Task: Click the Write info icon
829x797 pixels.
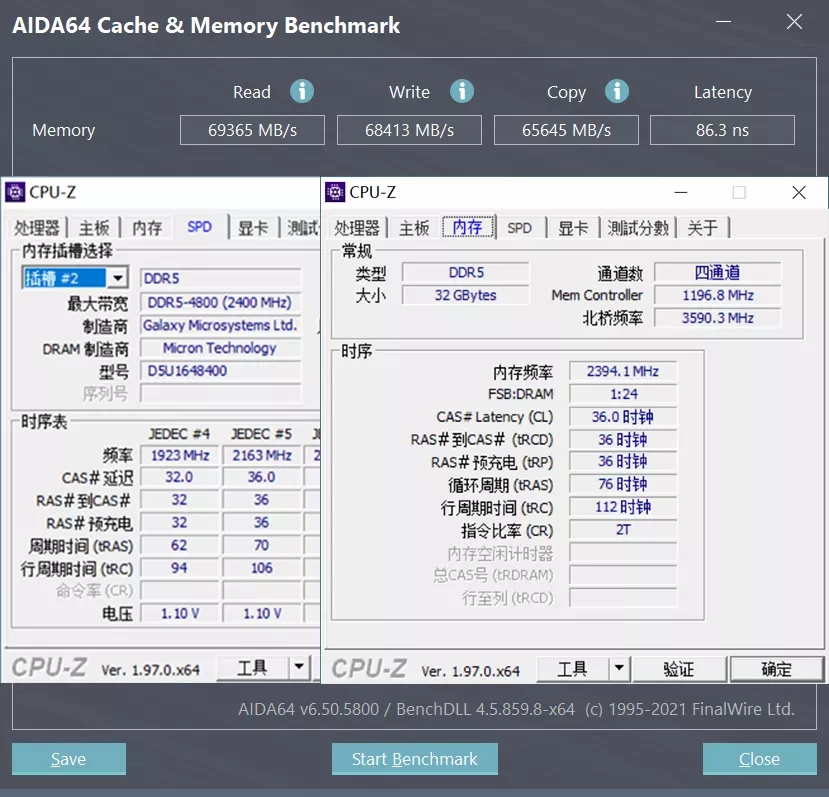Action: coord(461,91)
